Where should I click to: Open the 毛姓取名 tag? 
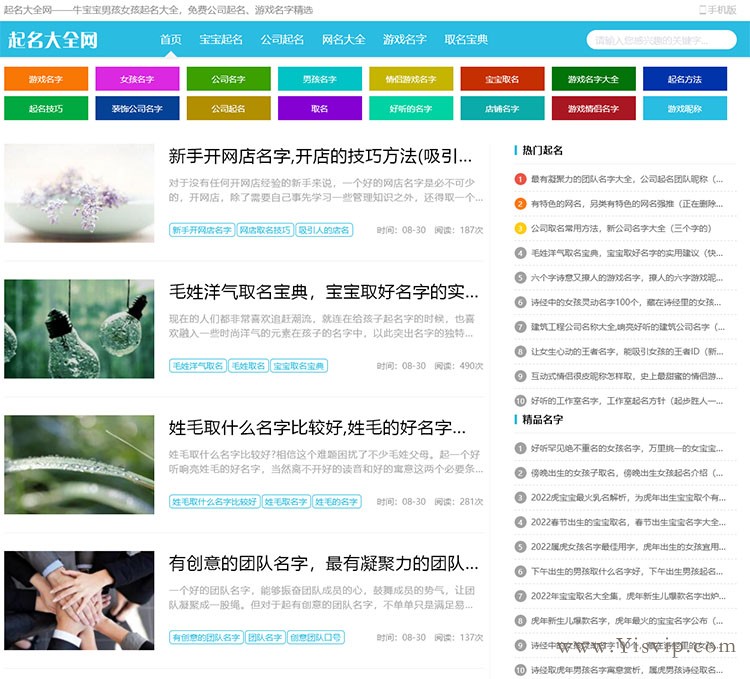248,366
